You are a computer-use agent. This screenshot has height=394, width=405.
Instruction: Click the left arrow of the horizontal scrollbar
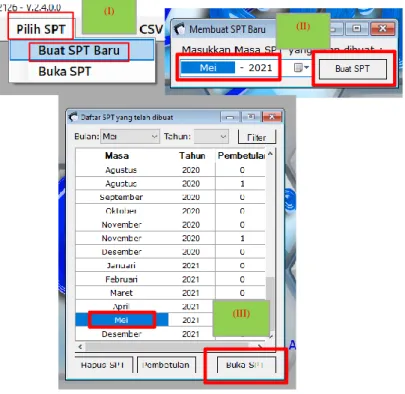[80, 347]
